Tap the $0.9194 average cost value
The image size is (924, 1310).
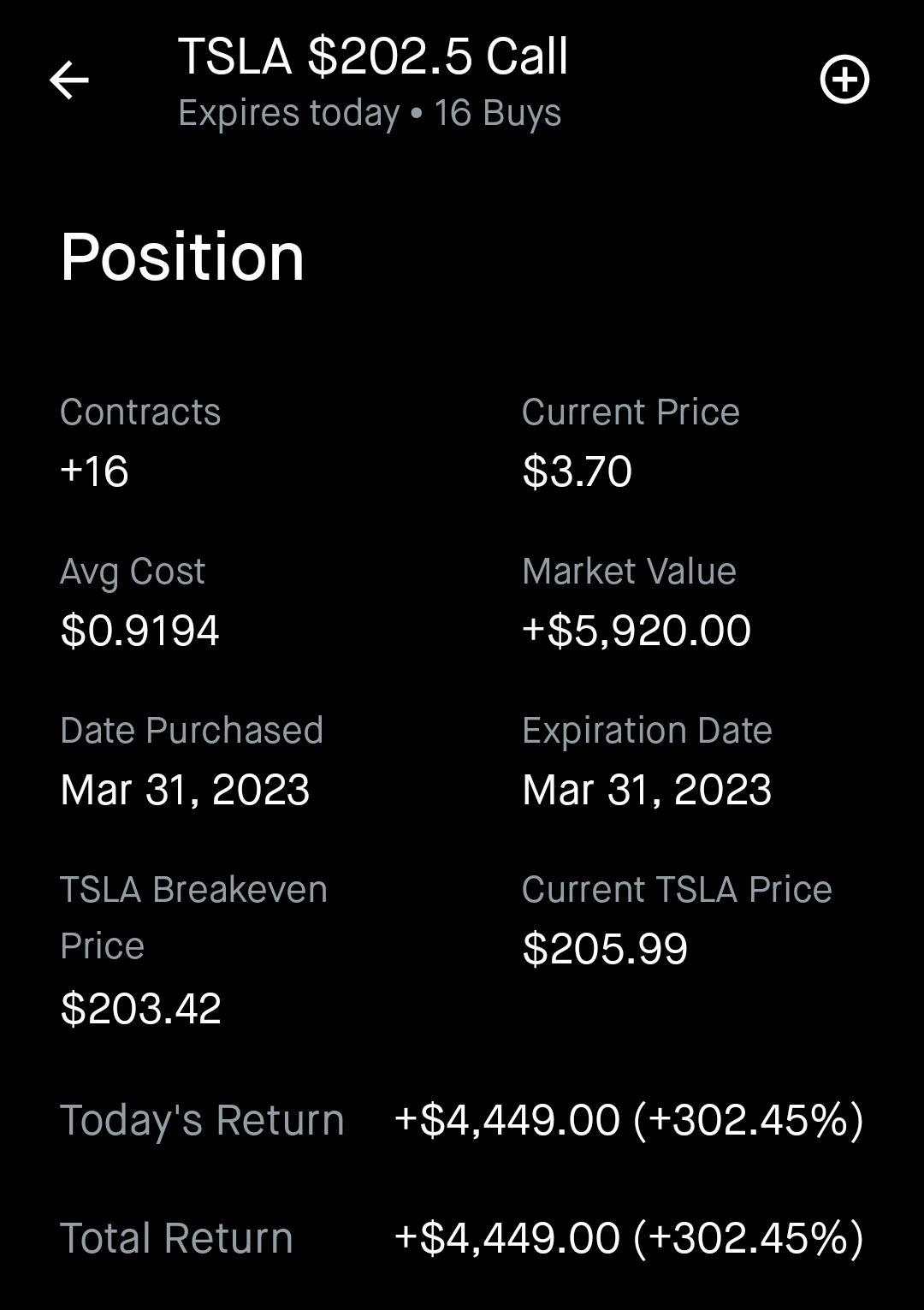pyautogui.click(x=140, y=631)
